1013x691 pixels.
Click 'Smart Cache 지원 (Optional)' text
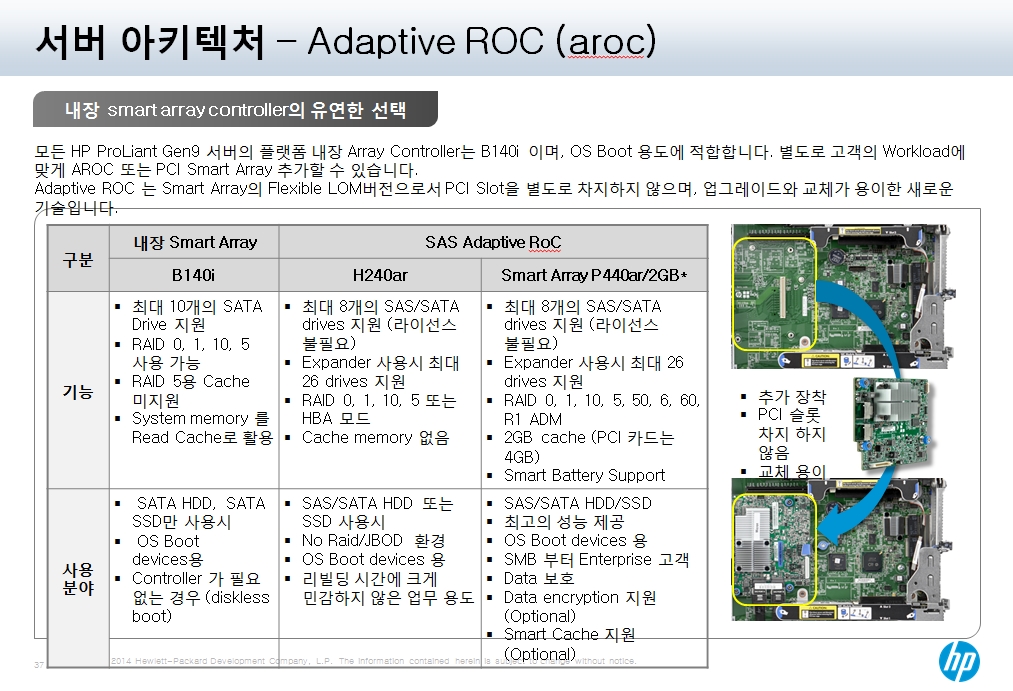pyautogui.click(x=569, y=644)
